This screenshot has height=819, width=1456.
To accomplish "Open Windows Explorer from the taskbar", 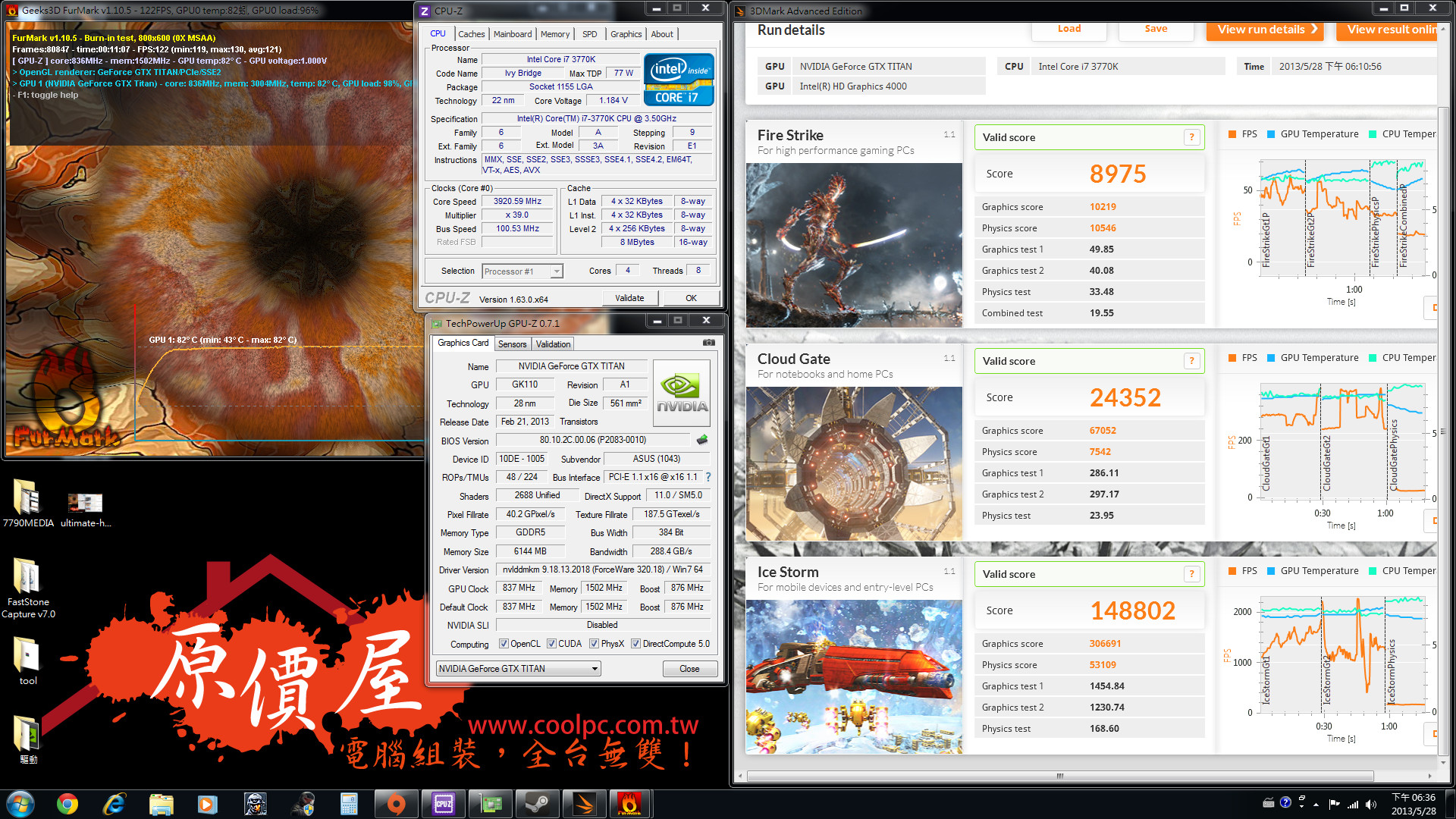I will pyautogui.click(x=162, y=804).
